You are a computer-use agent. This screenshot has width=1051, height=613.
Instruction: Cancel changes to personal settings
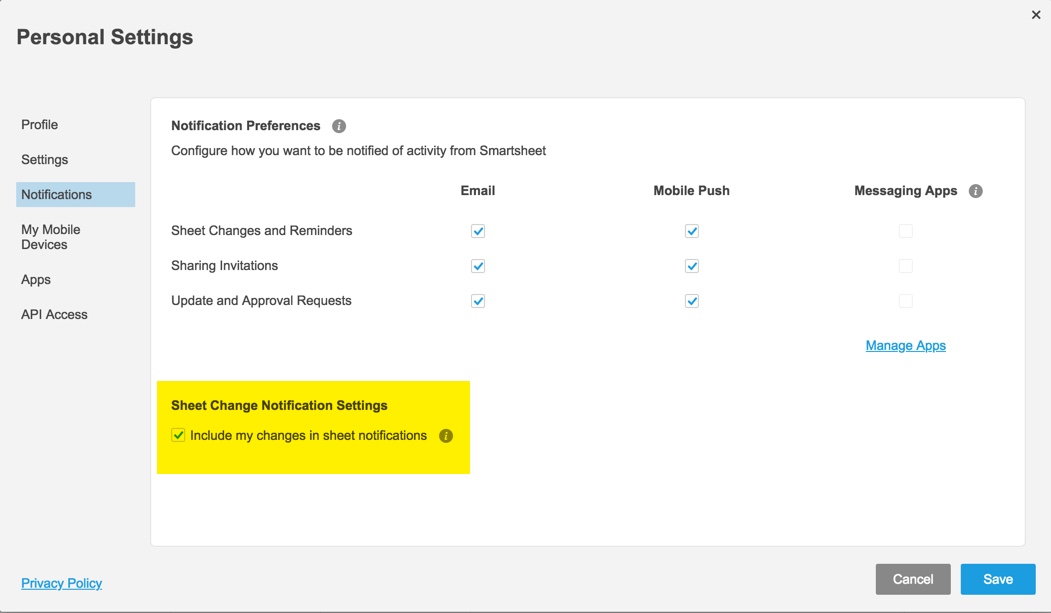click(912, 578)
